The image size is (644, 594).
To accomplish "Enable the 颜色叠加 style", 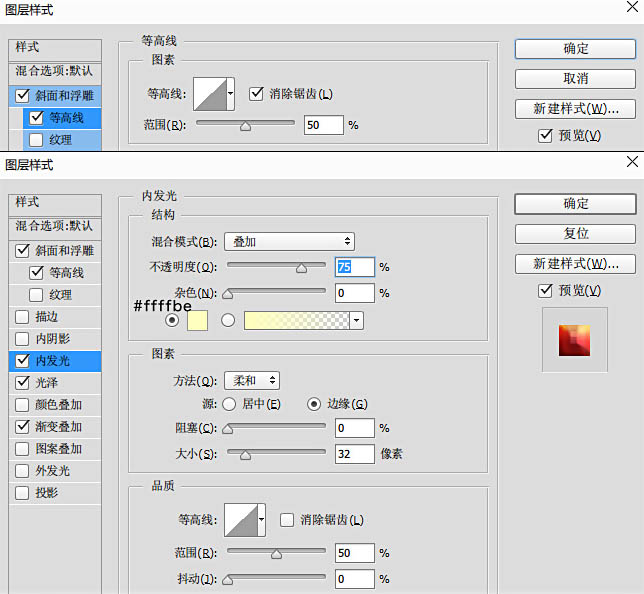I will [x=22, y=405].
